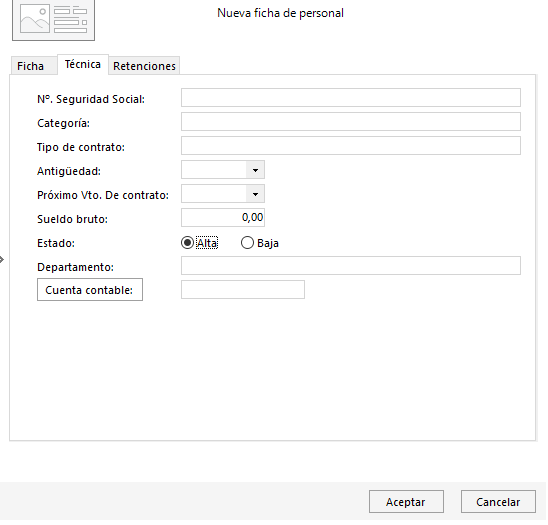
Task: Expand the Próximo Vto. De contrato dropdown arrow
Action: coord(255,194)
